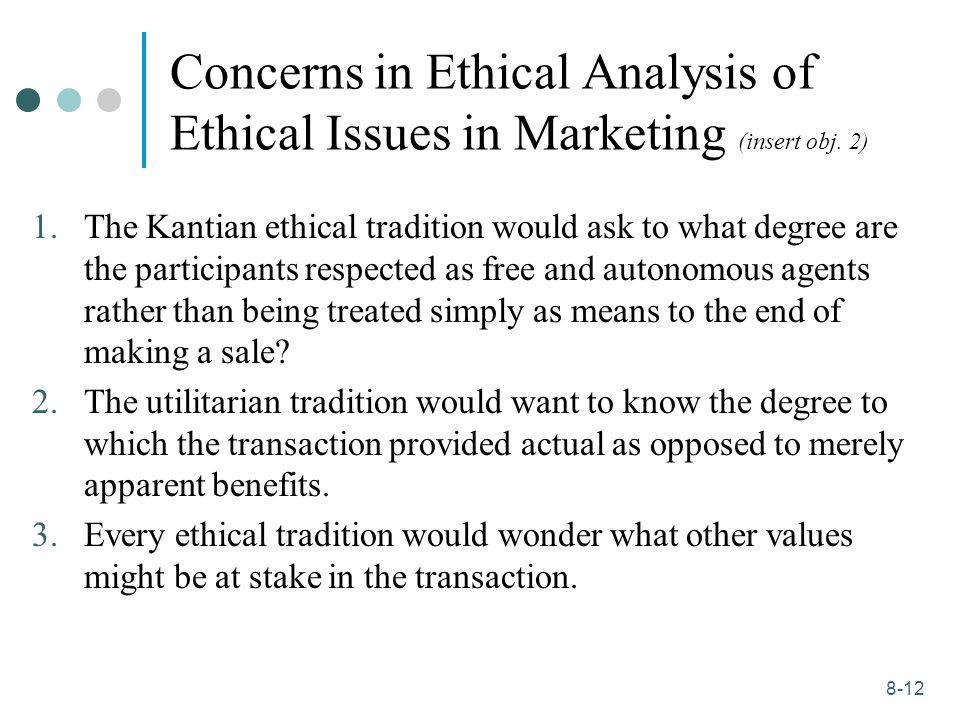Click the word 'Kantian' in point one
Image resolution: width=960 pixels, height=720 pixels.
pyautogui.click(x=201, y=227)
